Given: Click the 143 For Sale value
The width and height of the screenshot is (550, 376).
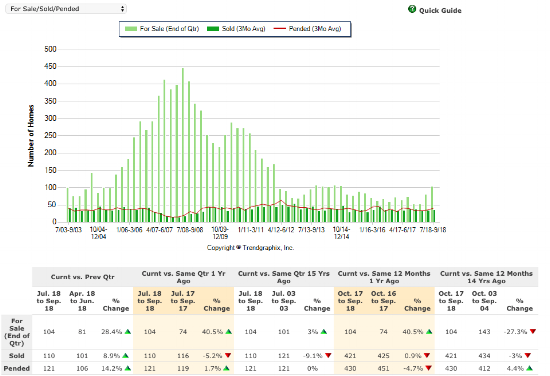Looking at the screenshot, I should [x=484, y=331].
